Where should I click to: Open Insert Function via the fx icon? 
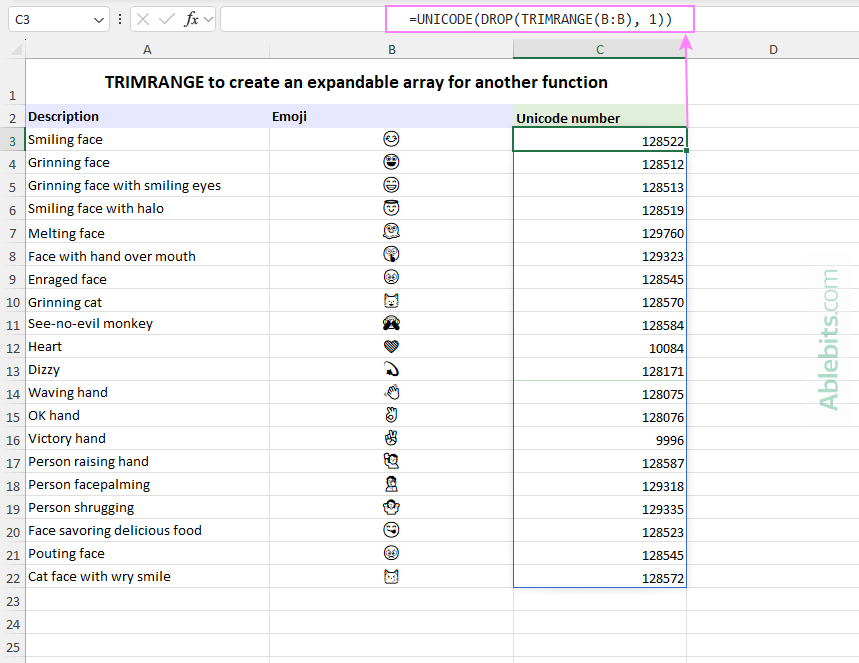pos(192,19)
